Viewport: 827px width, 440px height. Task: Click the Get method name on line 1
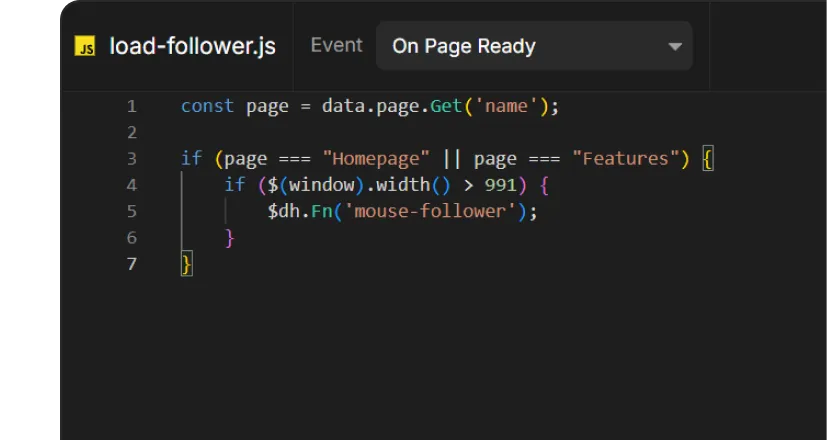[x=446, y=106]
